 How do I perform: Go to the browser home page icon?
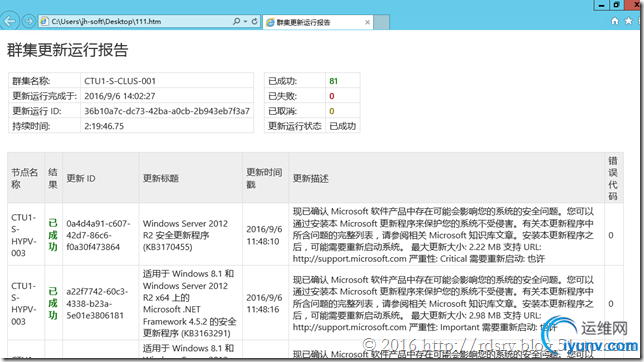(x=614, y=21)
